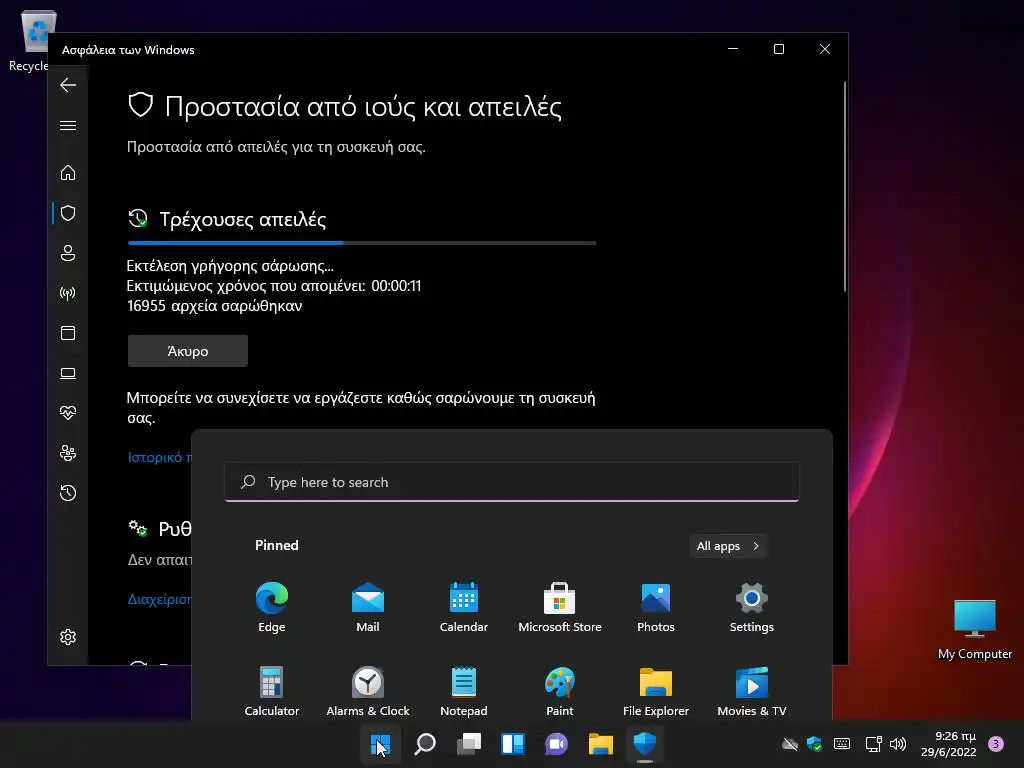Open Chat on taskbar
The height and width of the screenshot is (768, 1024).
point(556,744)
